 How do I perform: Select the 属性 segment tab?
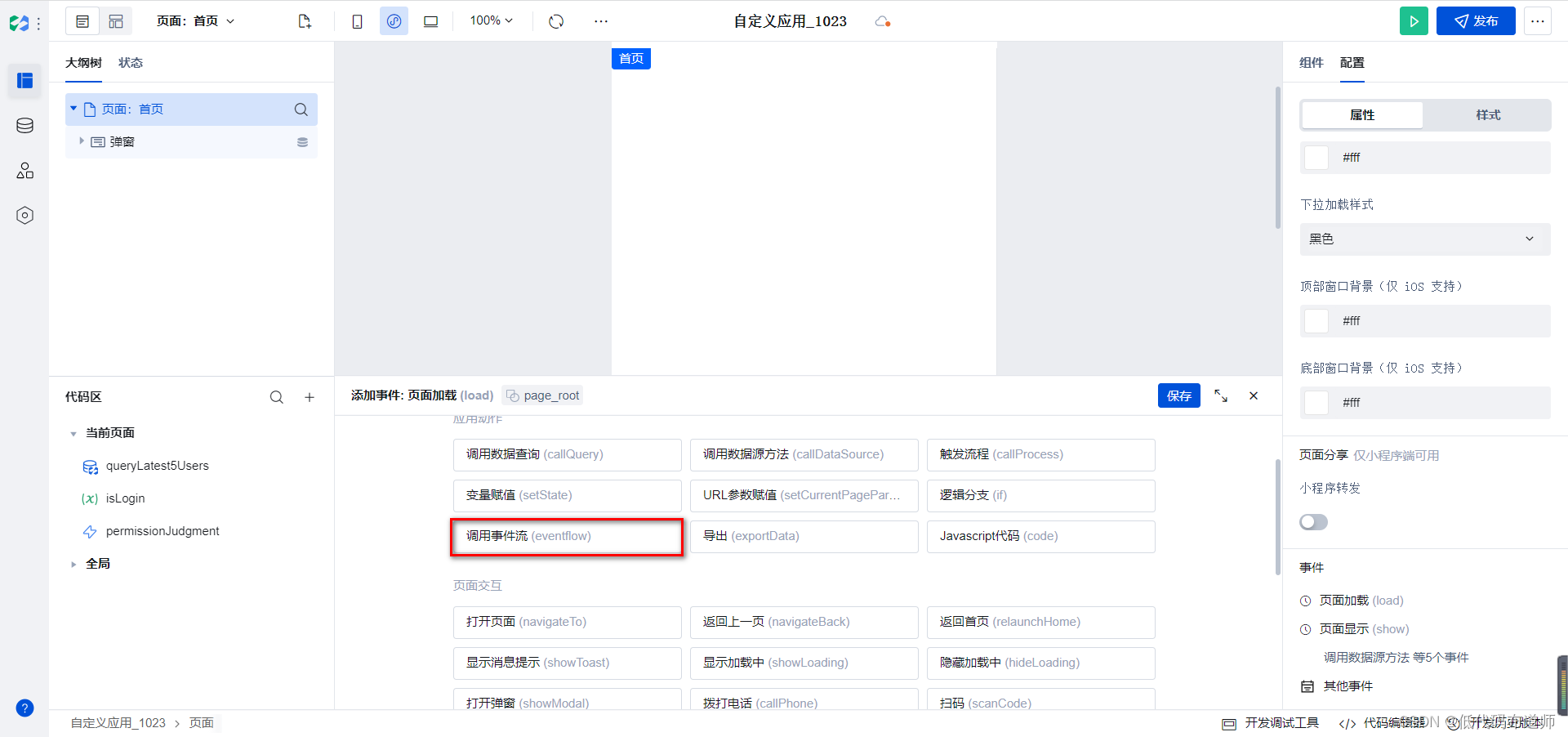(1362, 115)
